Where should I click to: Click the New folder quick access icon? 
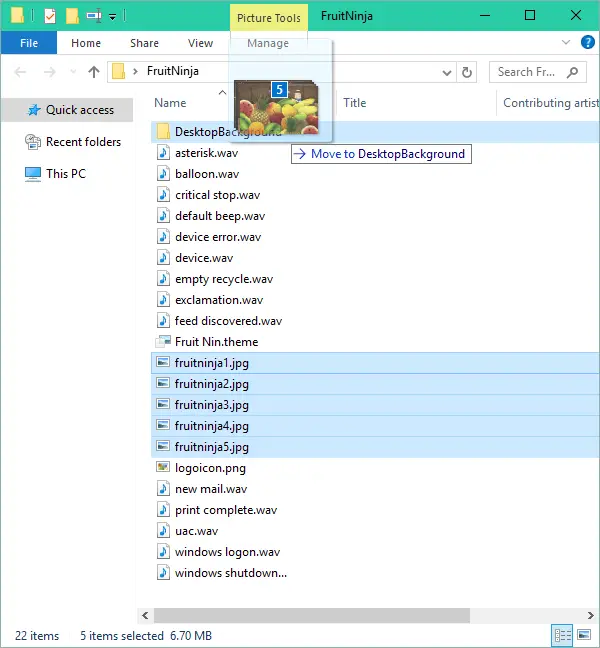click(72, 16)
